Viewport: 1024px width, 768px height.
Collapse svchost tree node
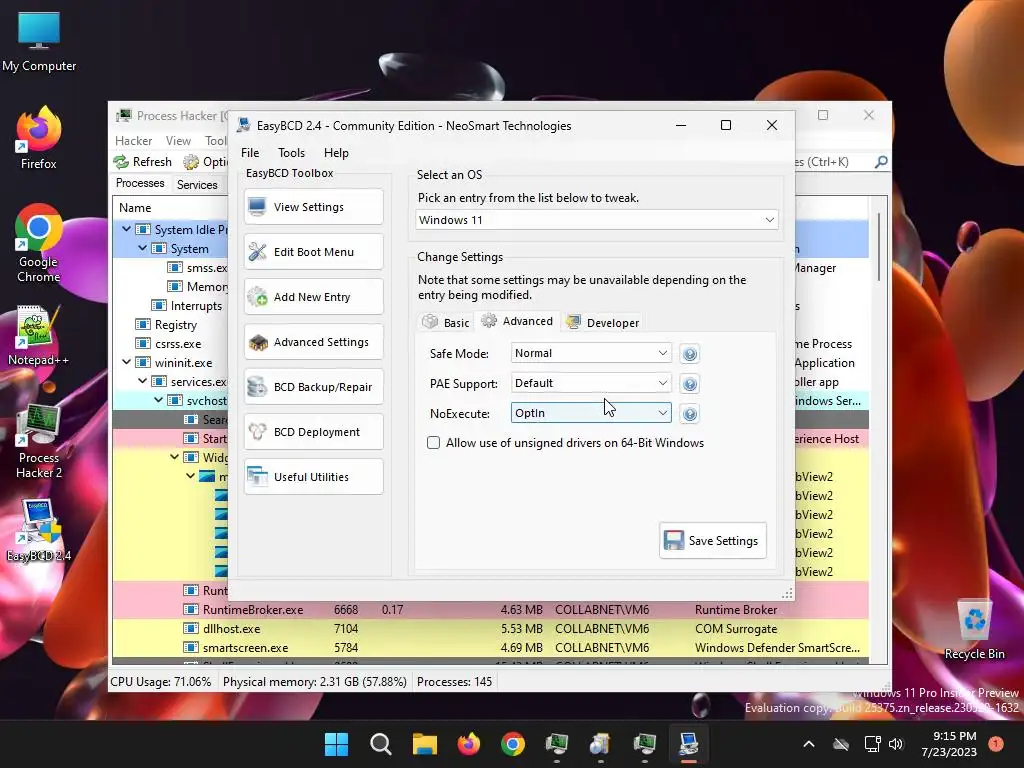(158, 400)
